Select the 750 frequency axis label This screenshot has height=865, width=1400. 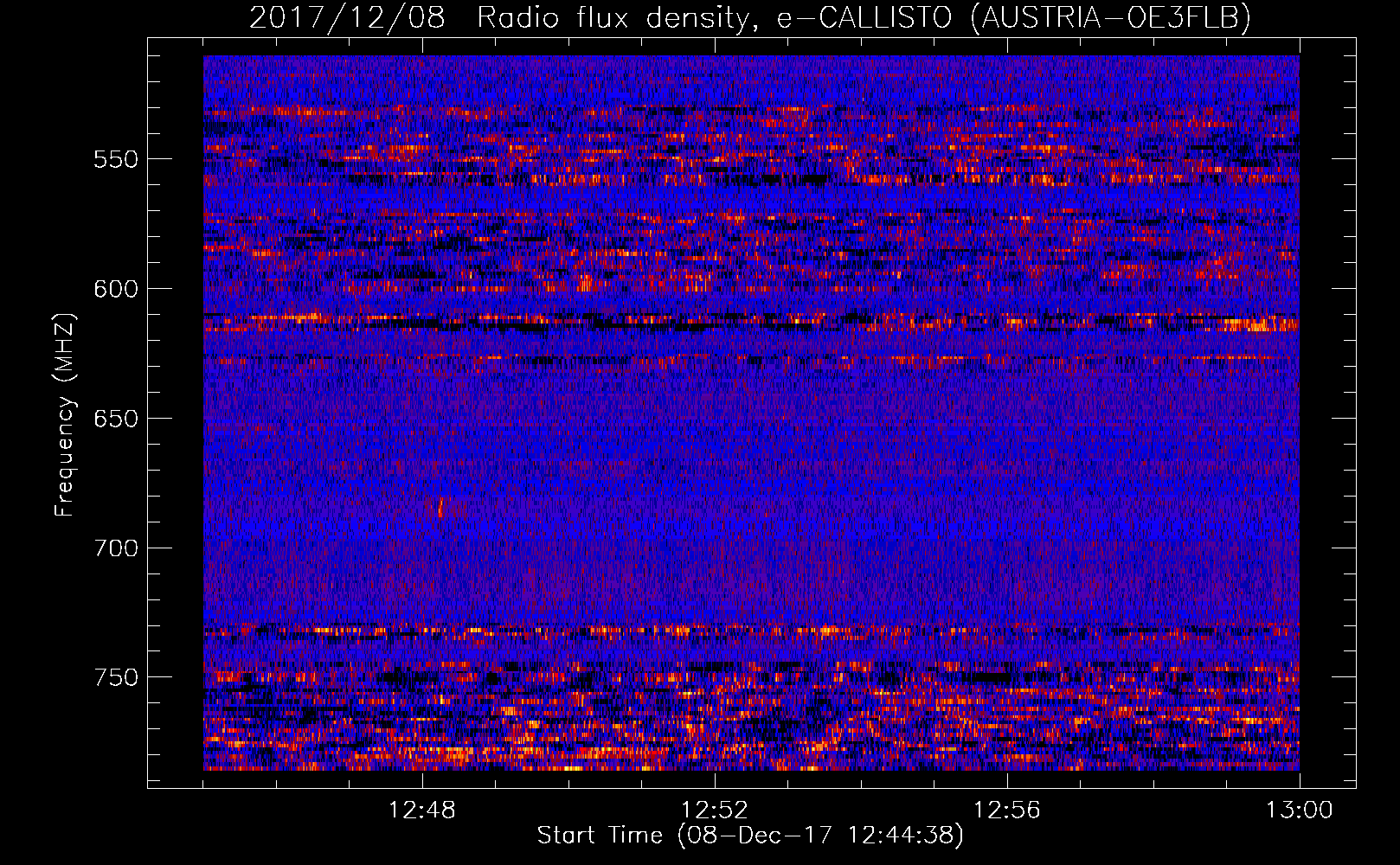click(x=116, y=677)
